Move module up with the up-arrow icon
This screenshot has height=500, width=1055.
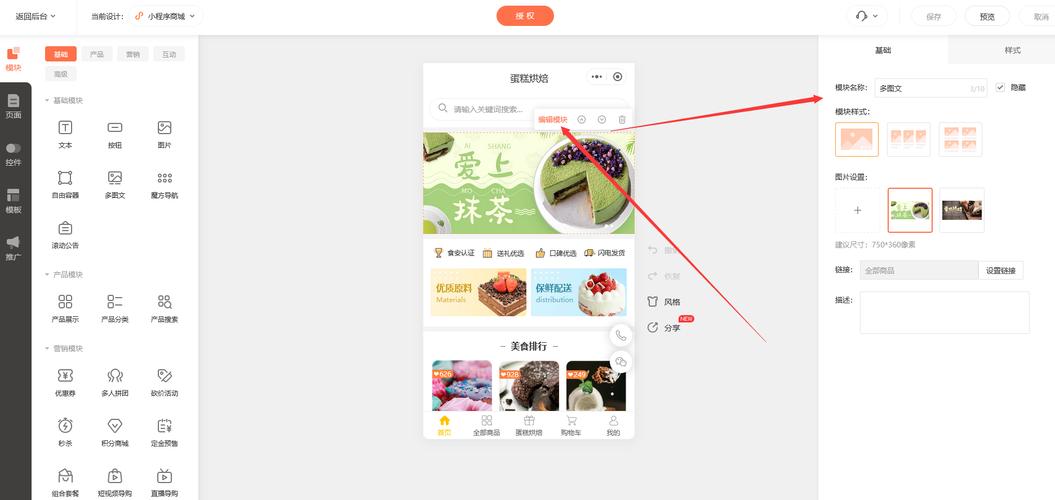pyautogui.click(x=581, y=120)
